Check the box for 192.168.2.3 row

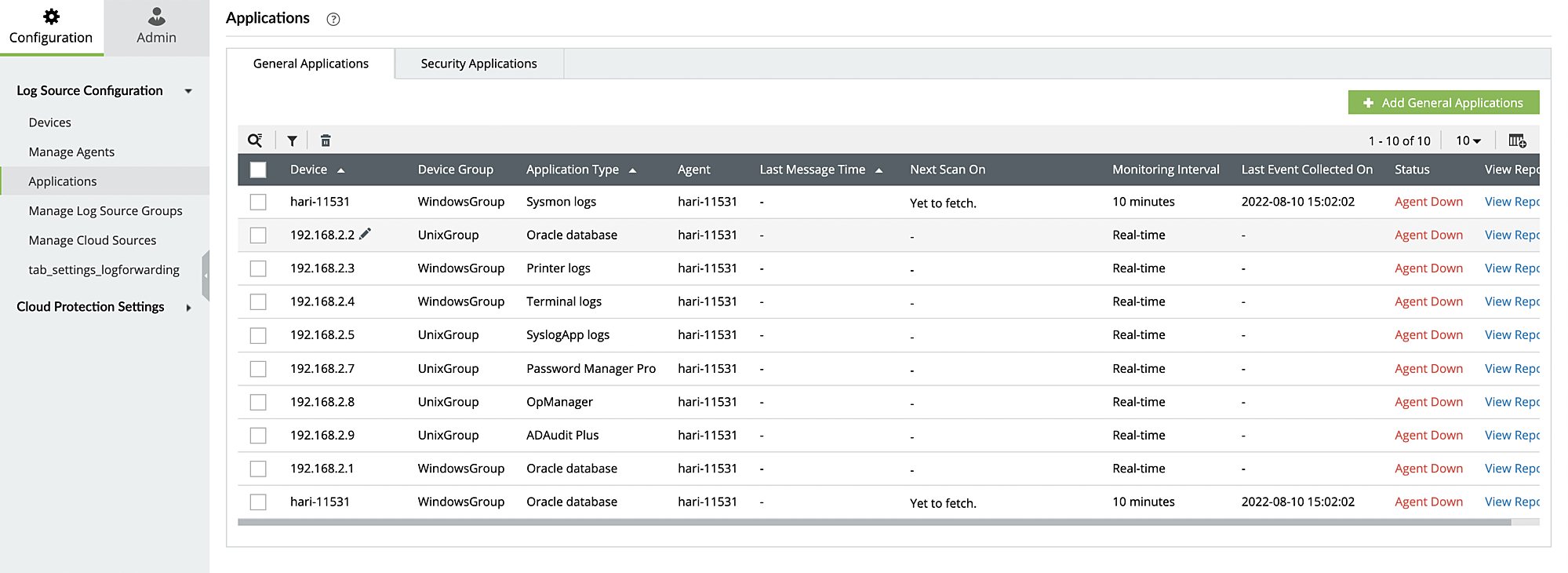258,268
